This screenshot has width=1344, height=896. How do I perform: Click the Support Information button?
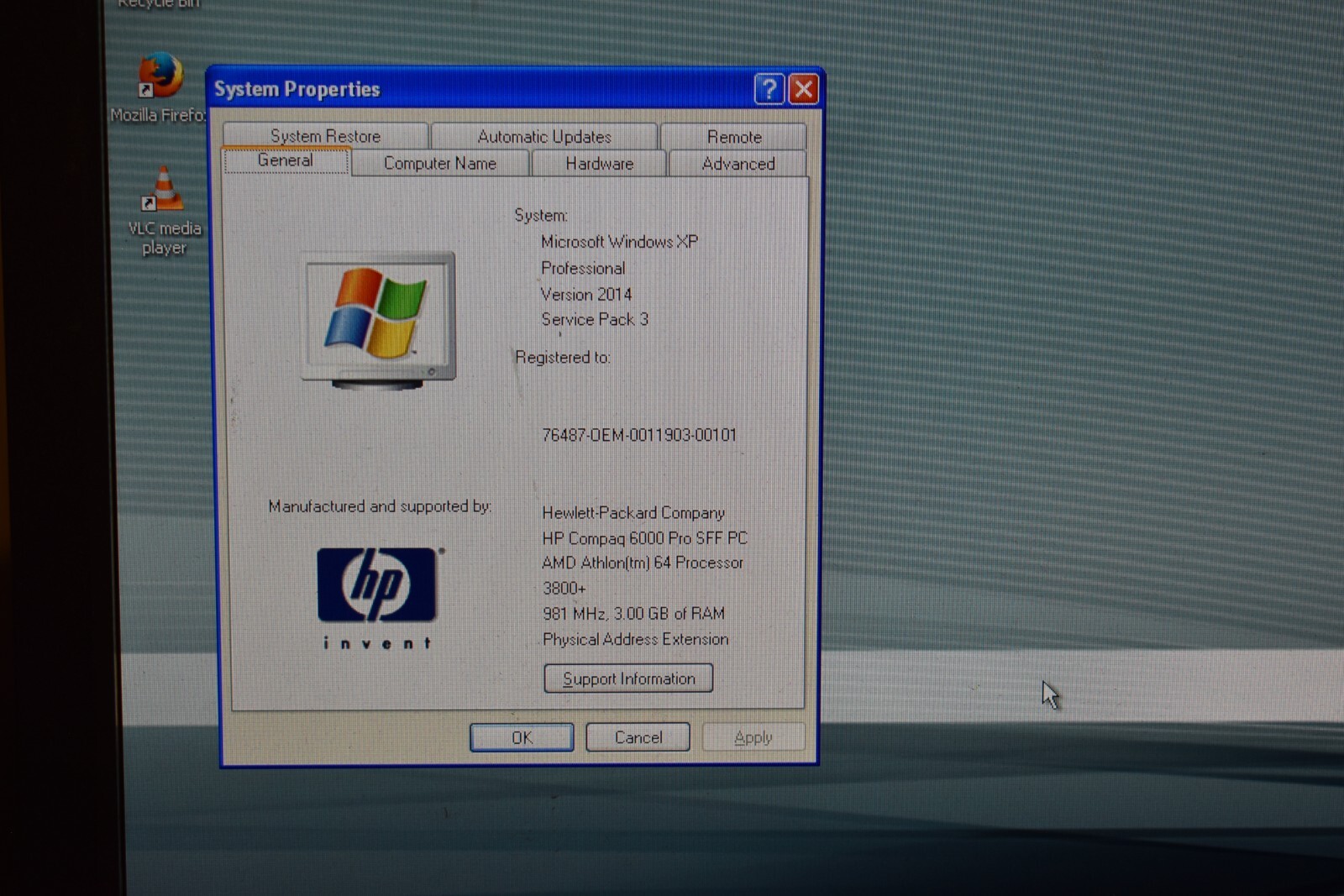click(628, 679)
